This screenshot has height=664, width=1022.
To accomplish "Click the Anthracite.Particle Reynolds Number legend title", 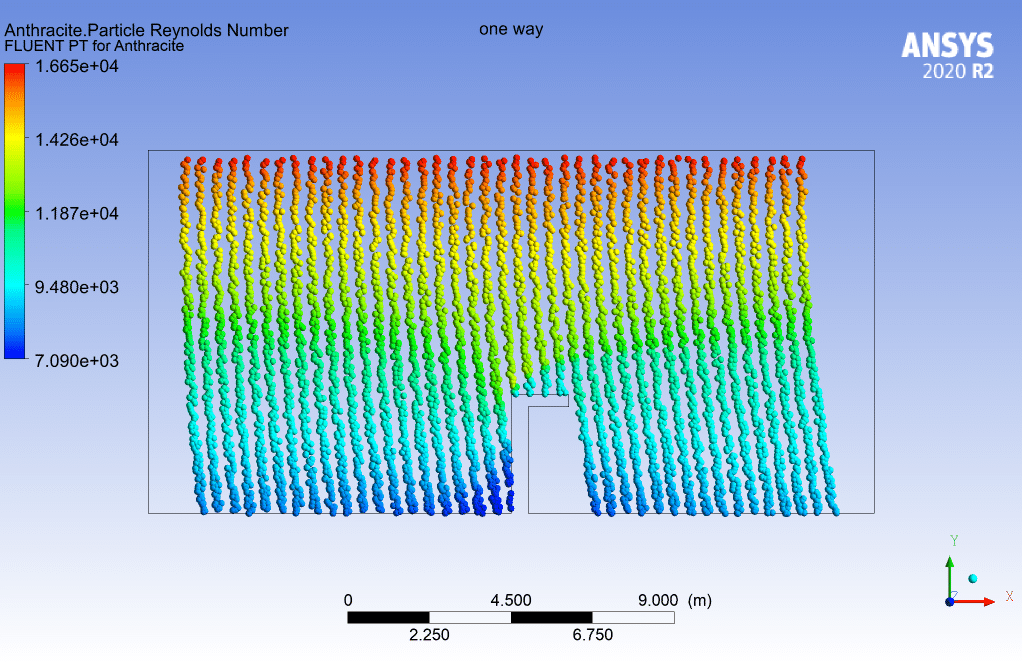I will click(x=146, y=30).
